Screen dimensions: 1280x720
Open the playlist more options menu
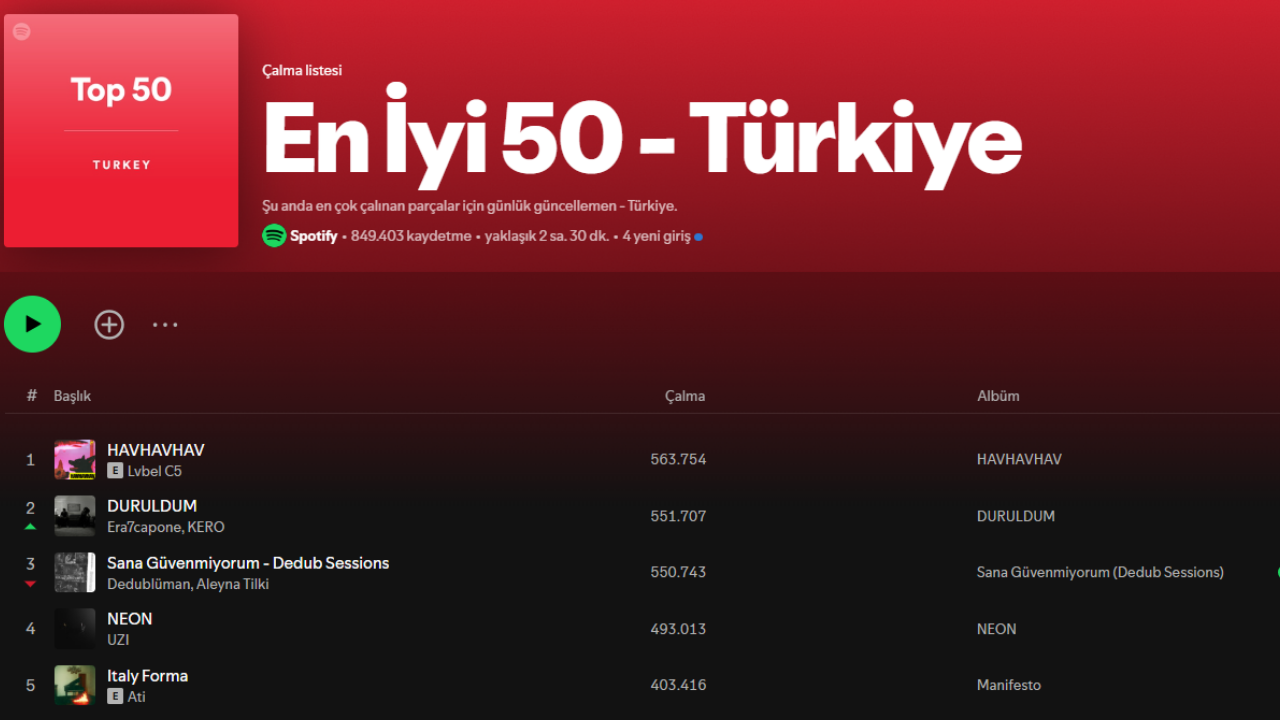coord(165,324)
